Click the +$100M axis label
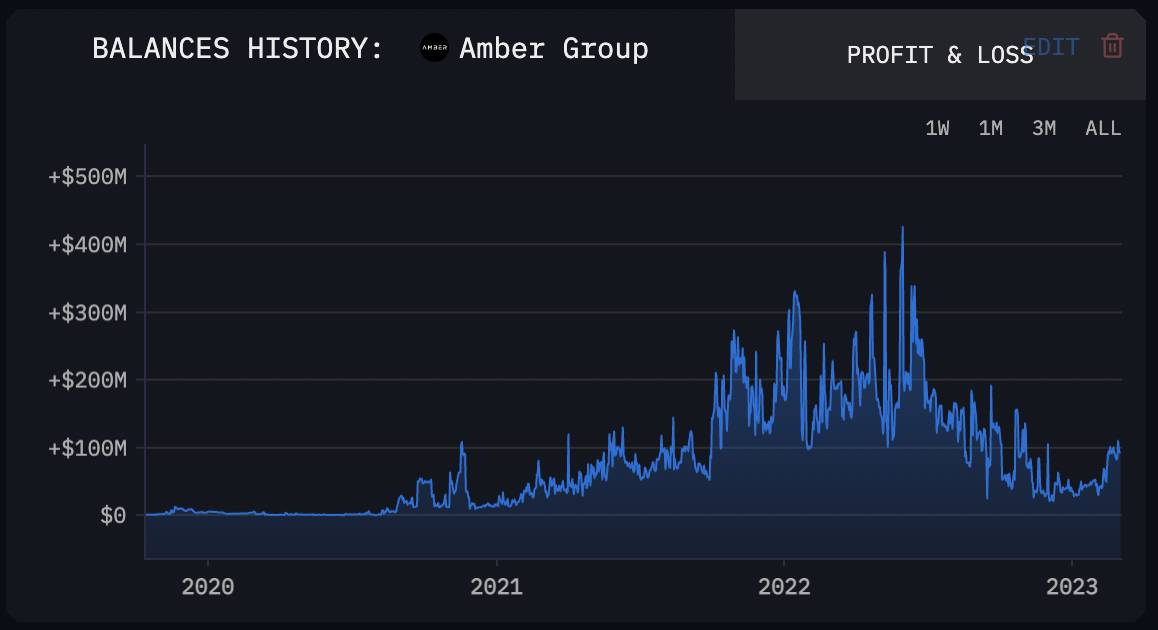Screen dimensions: 1158x630 (87, 448)
